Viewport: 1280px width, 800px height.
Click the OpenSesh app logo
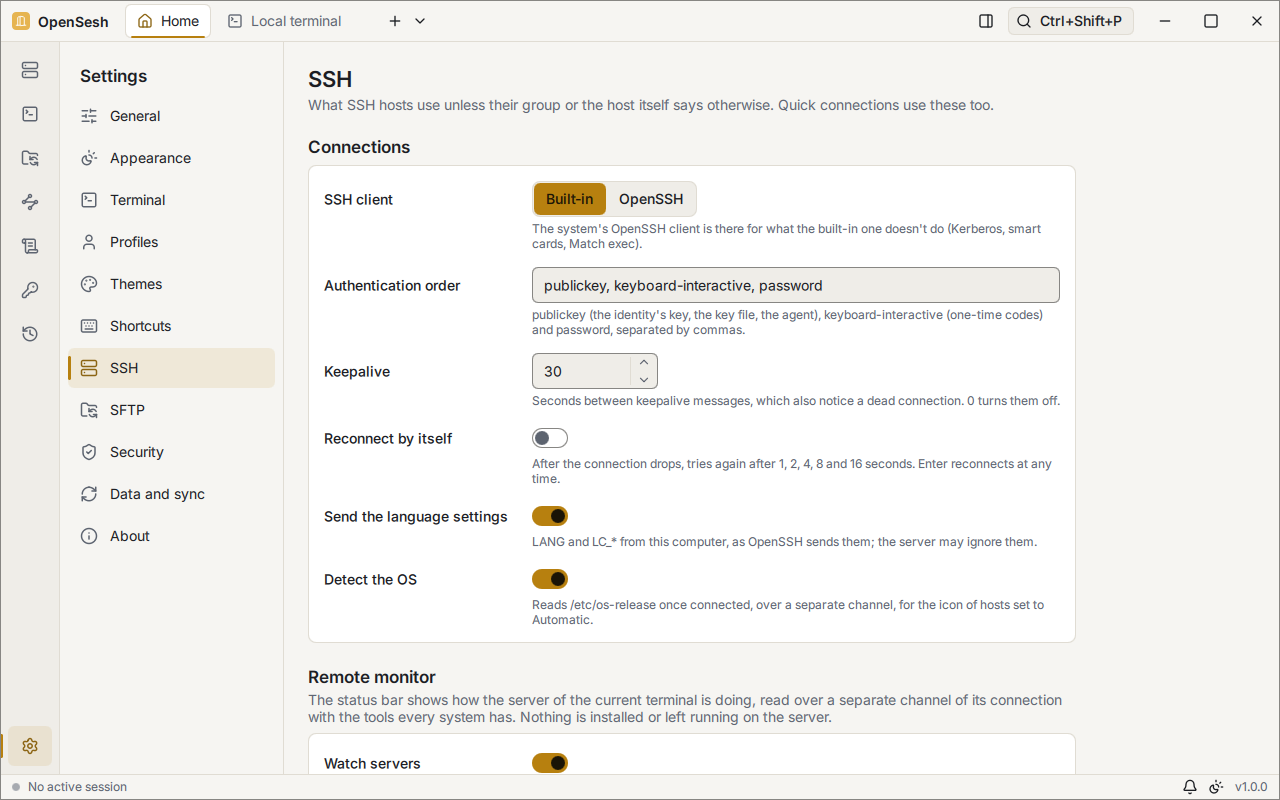point(21,21)
